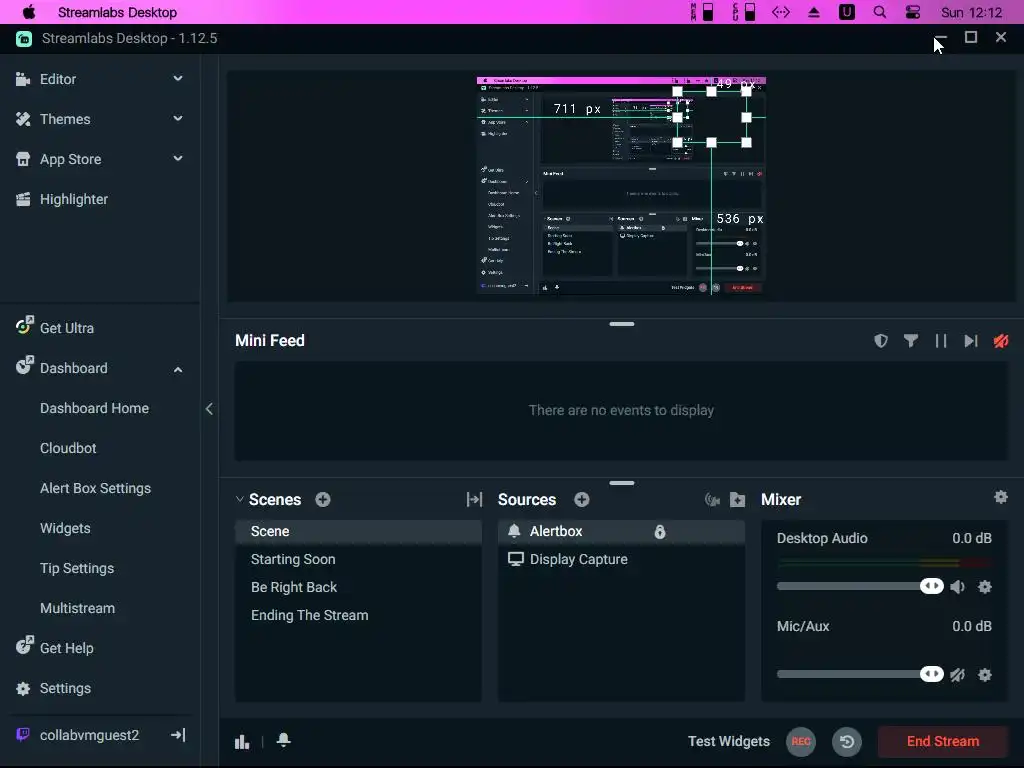The width and height of the screenshot is (1024, 768).
Task: Open the Cloudbot page
Action: 68,448
